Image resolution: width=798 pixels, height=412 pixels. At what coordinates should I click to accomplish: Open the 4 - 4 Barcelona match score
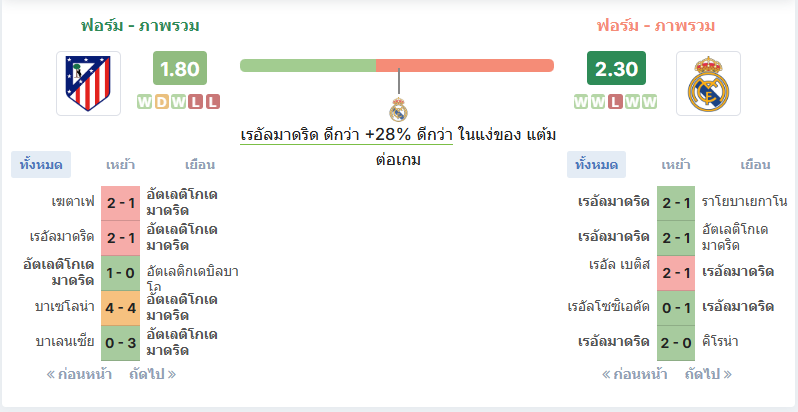coord(121,308)
